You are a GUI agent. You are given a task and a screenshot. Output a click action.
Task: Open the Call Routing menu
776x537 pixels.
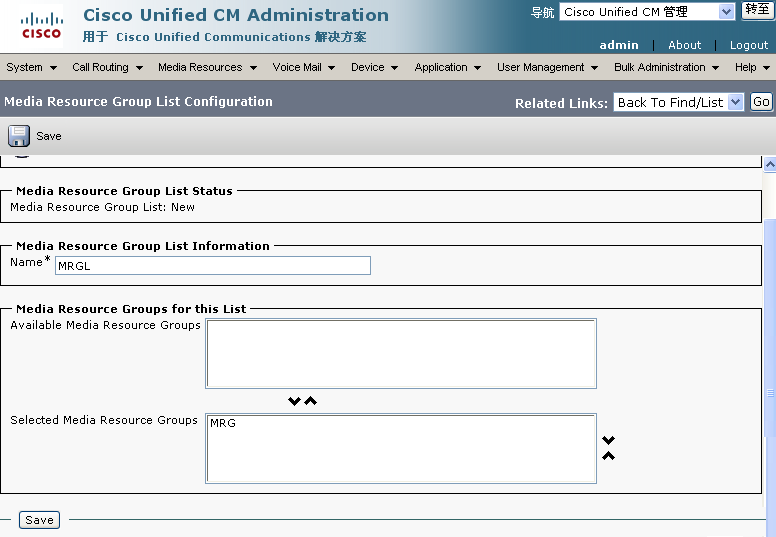(x=107, y=67)
